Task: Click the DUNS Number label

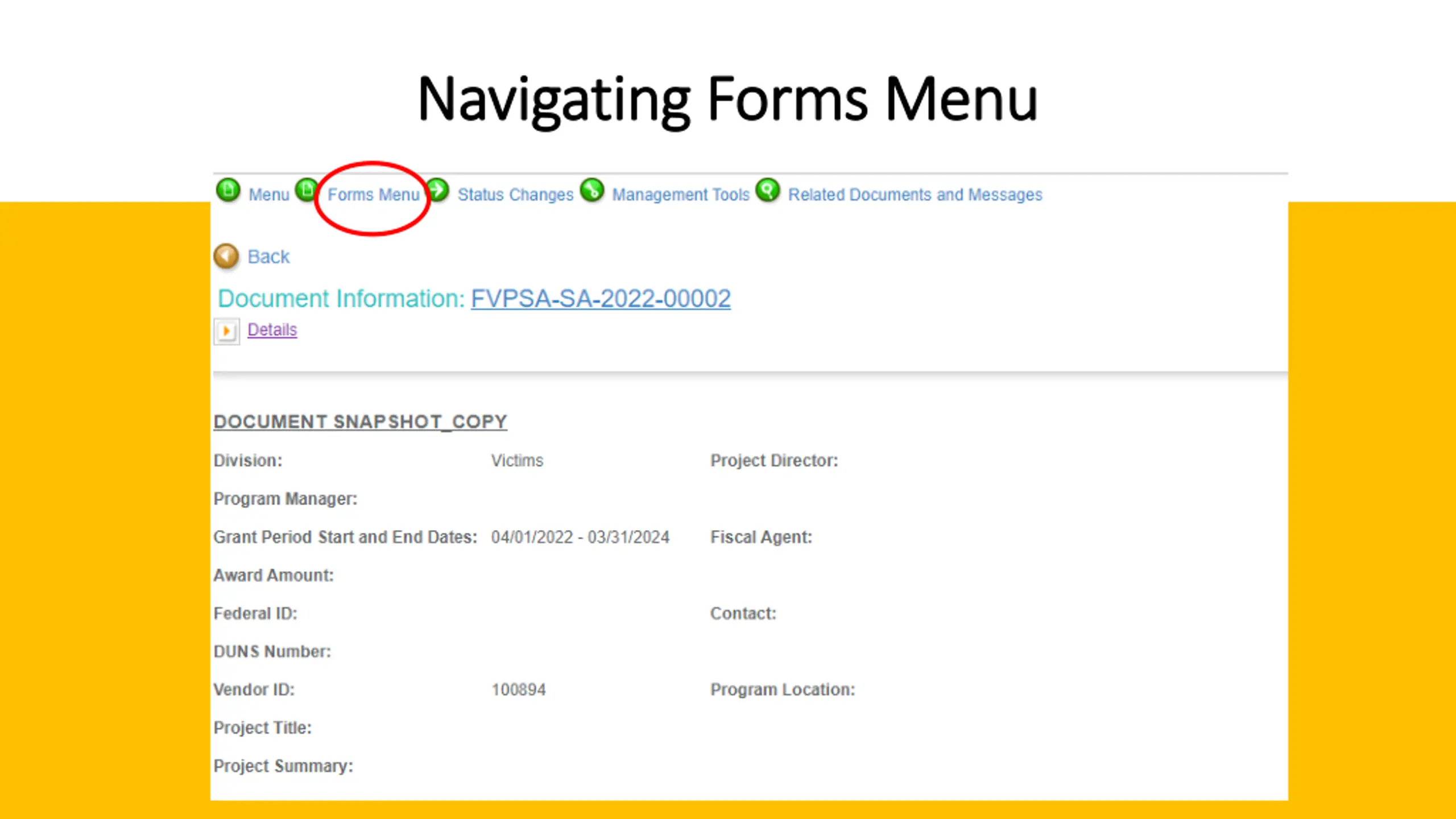Action: pyautogui.click(x=272, y=652)
